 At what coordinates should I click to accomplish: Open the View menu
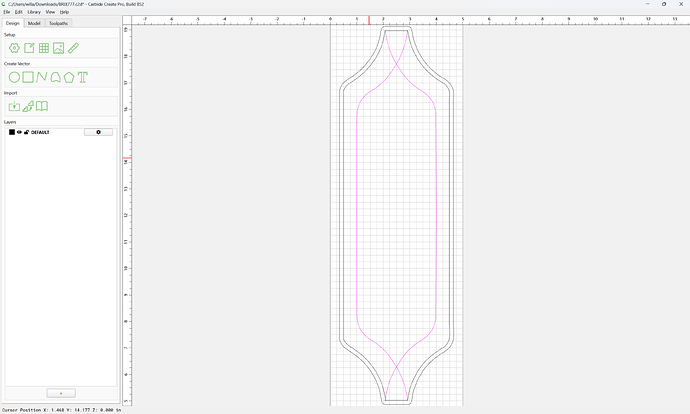point(50,12)
